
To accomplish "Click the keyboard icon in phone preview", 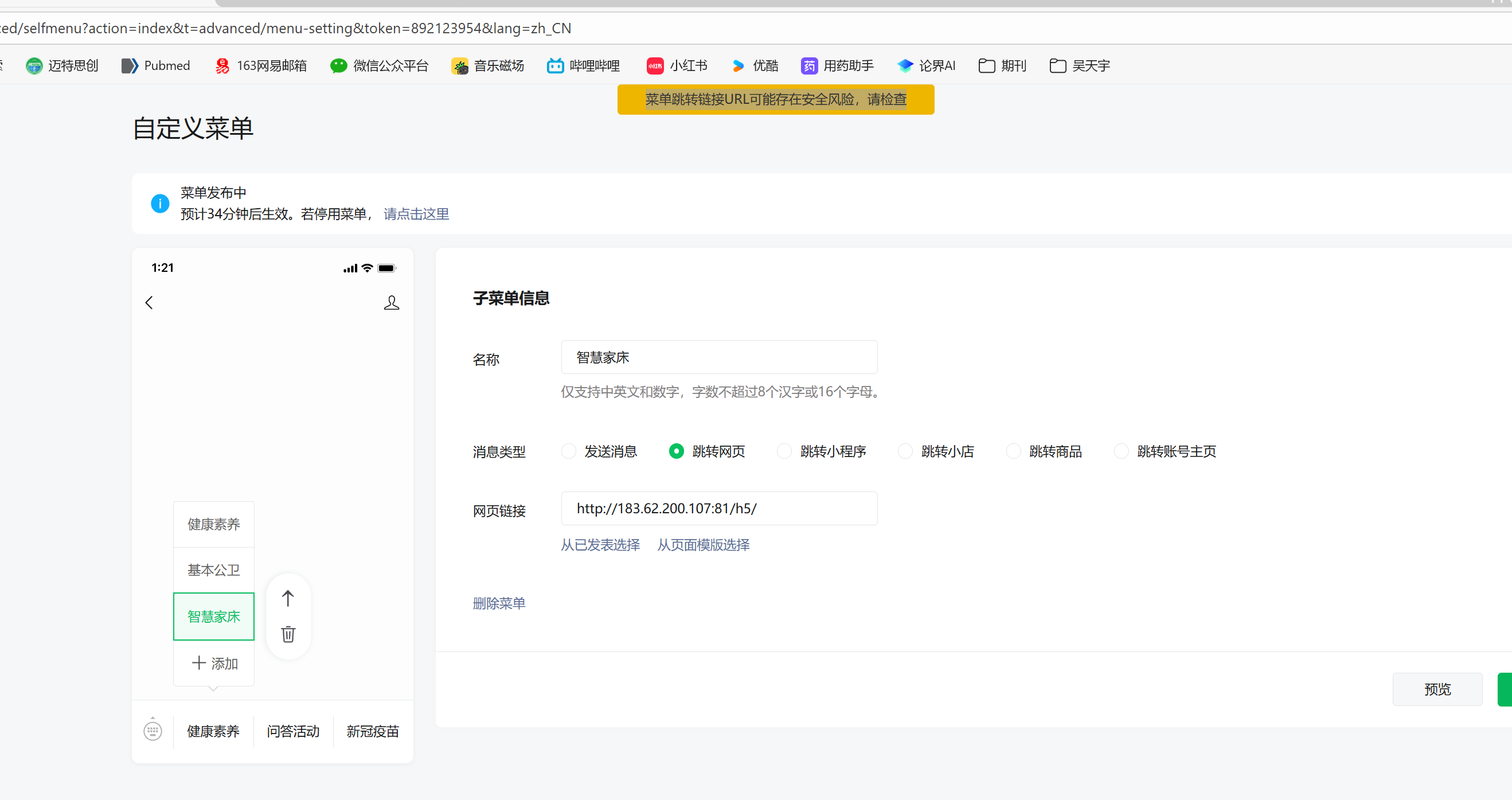I will point(153,731).
